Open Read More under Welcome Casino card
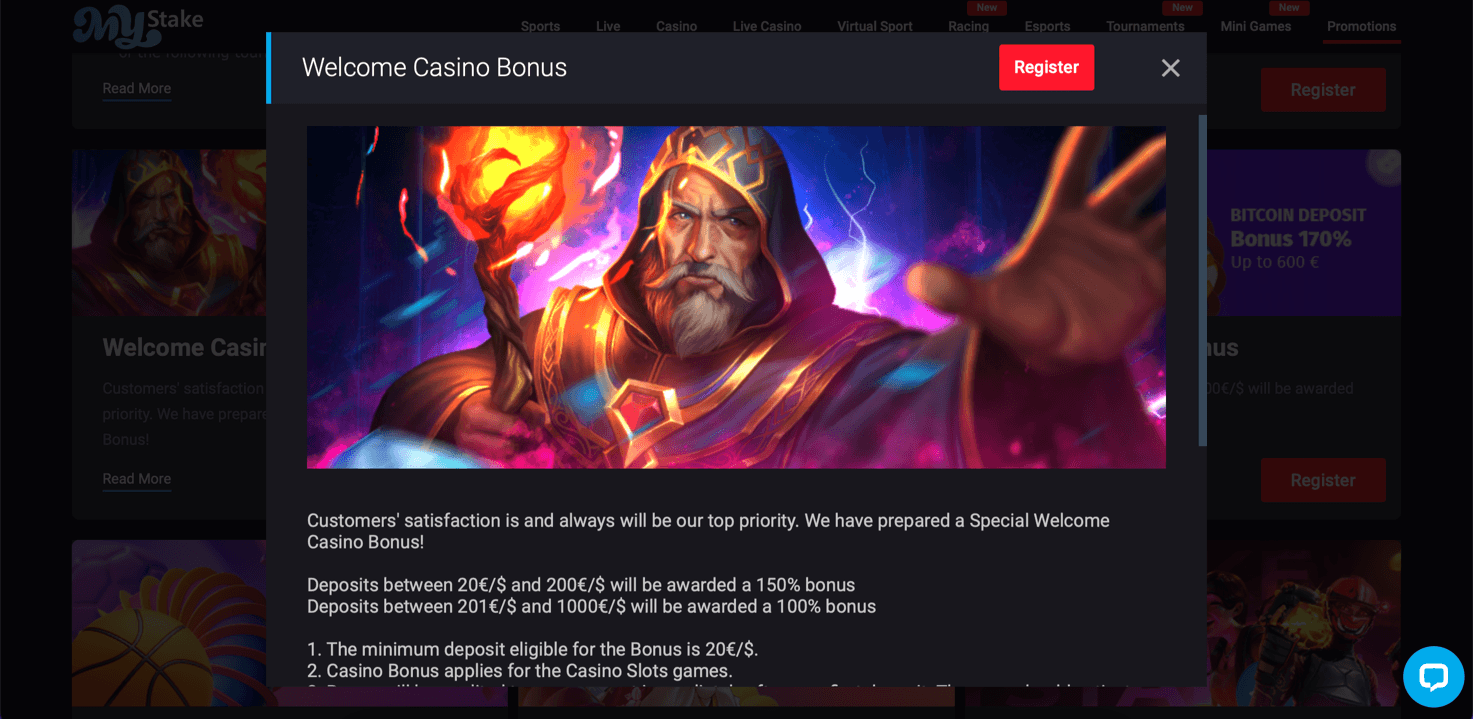Image resolution: width=1473 pixels, height=719 pixels. (x=137, y=479)
